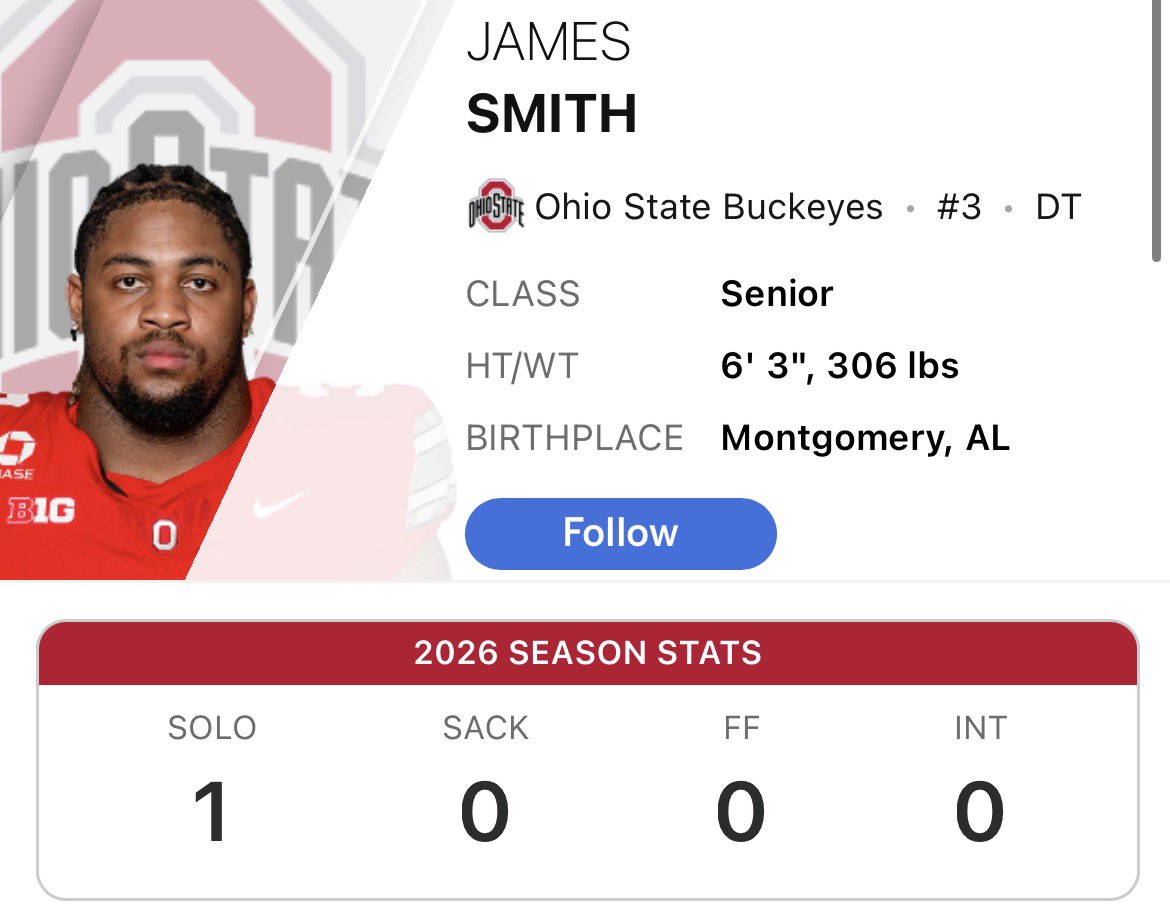
Task: Select the DT position label
Action: 1058,207
